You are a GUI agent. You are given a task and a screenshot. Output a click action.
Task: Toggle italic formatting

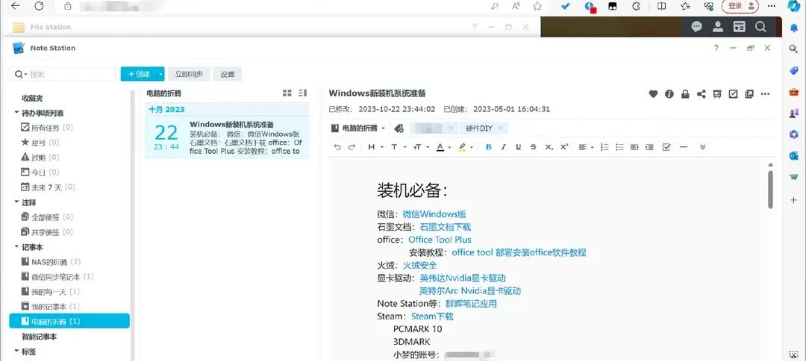pyautogui.click(x=503, y=147)
